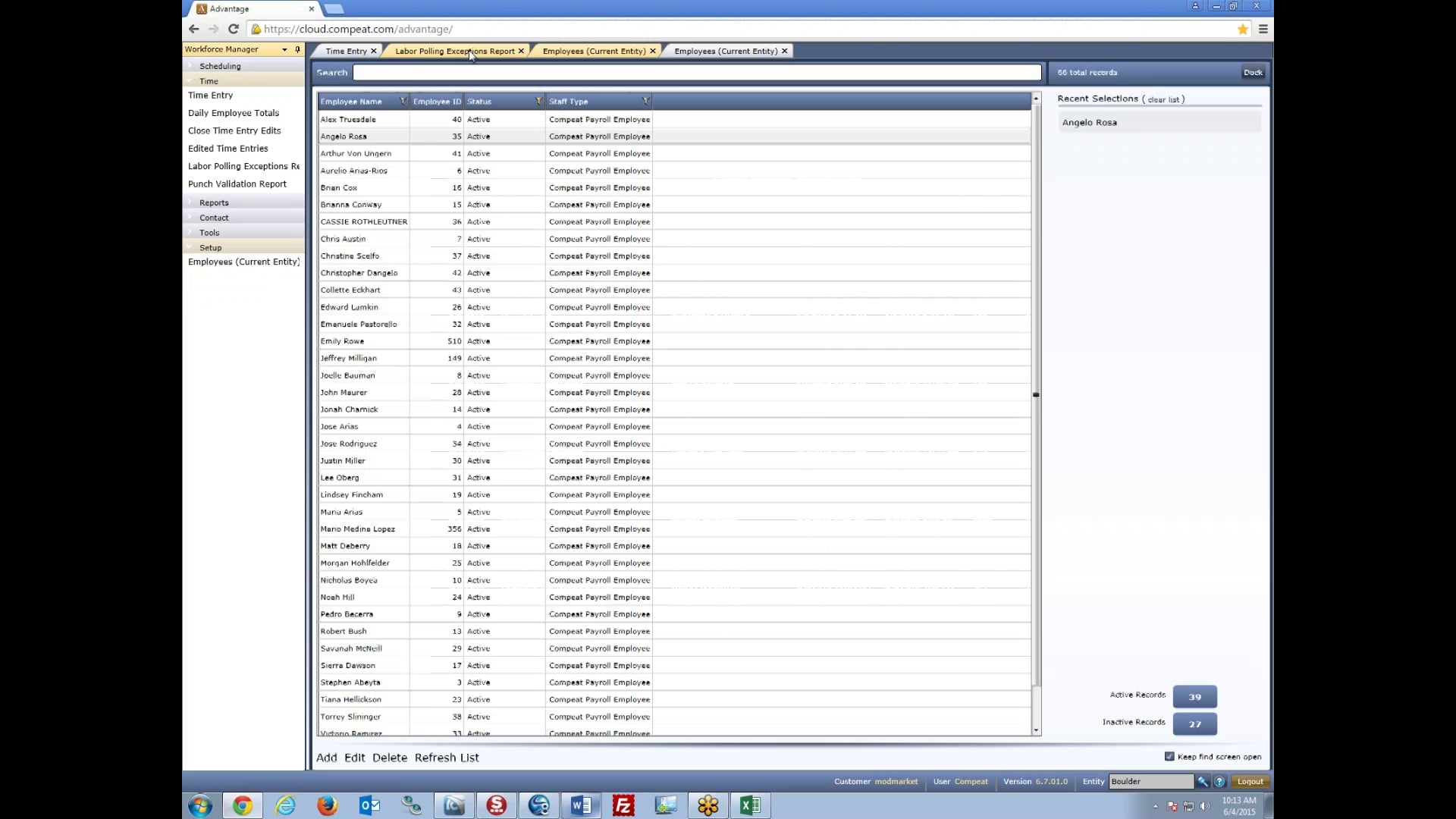The width and height of the screenshot is (1456, 819).
Task: Click the Refresh List link
Action: click(447, 758)
